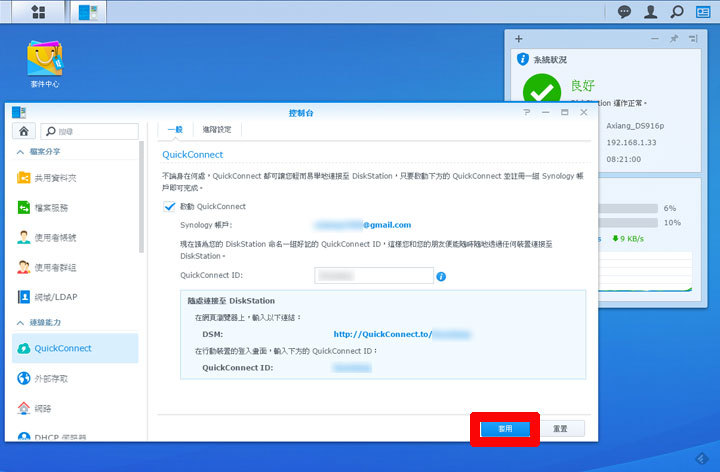This screenshot has height=472, width=720.
Task: Open the DSM main menu grid icon
Action: tap(38, 12)
